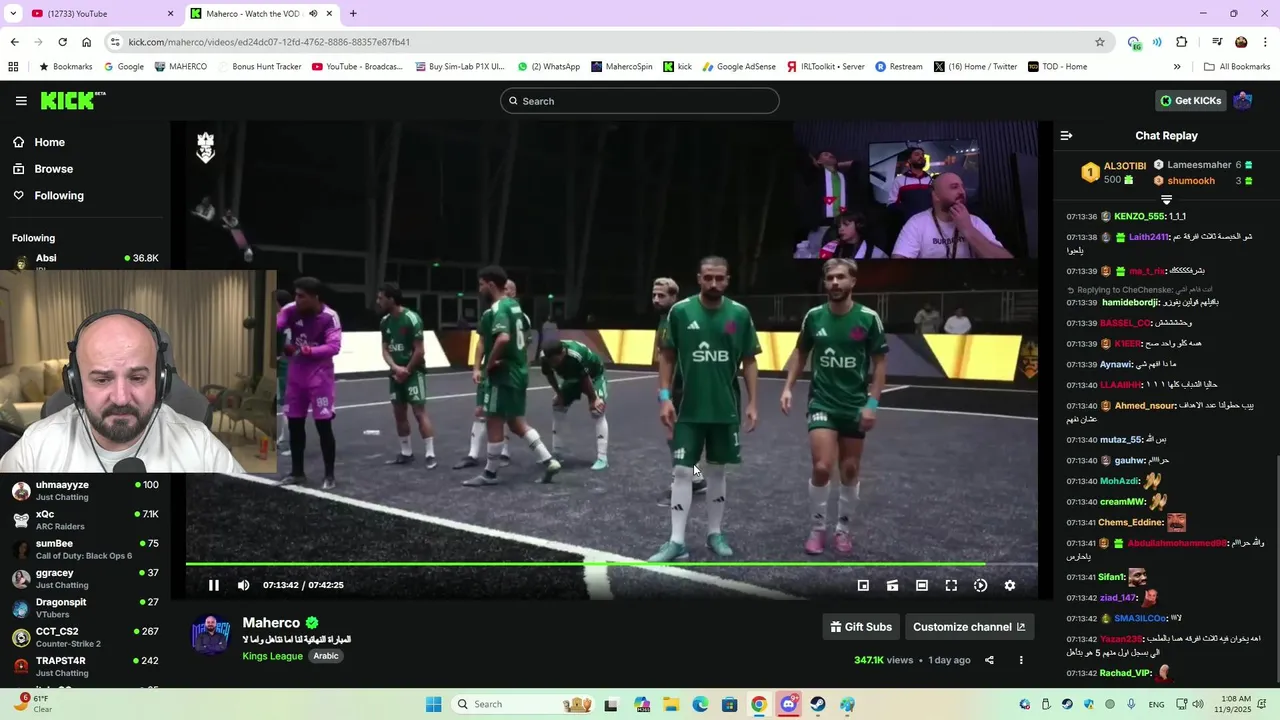Click Gift Subs button
1280x720 pixels.
click(861, 627)
